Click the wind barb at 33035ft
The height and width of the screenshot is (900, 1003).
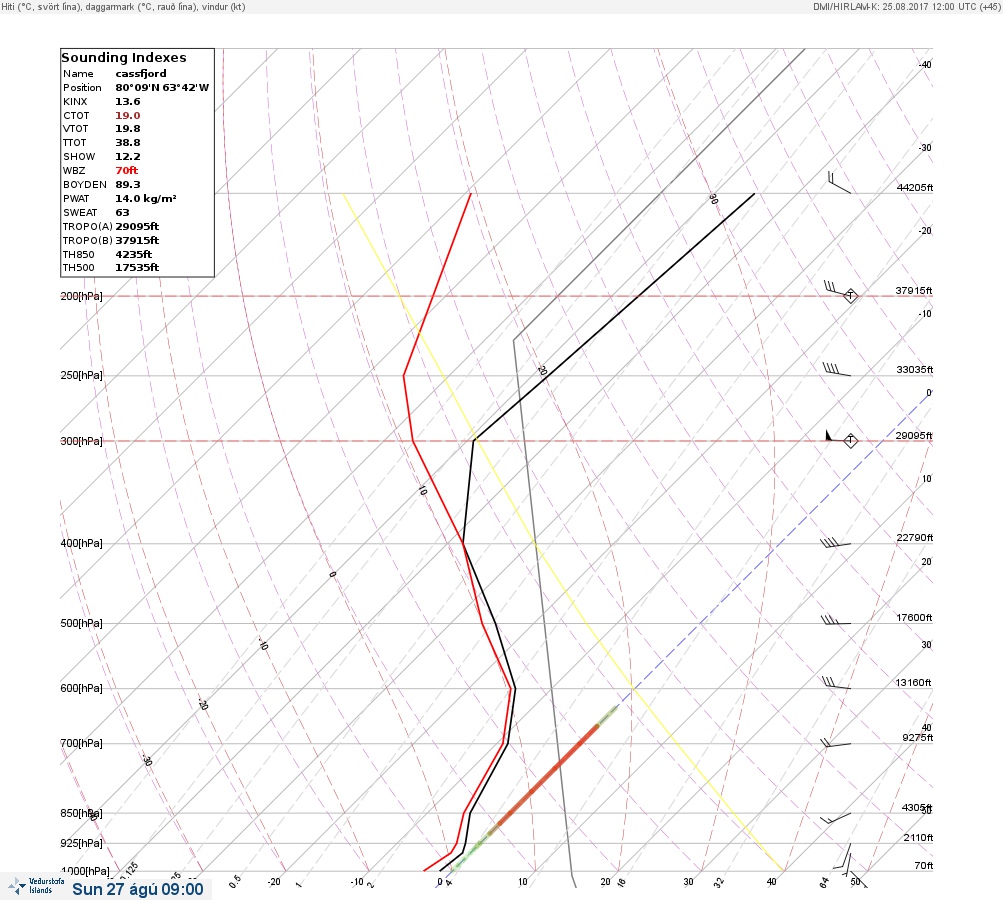tap(837, 370)
